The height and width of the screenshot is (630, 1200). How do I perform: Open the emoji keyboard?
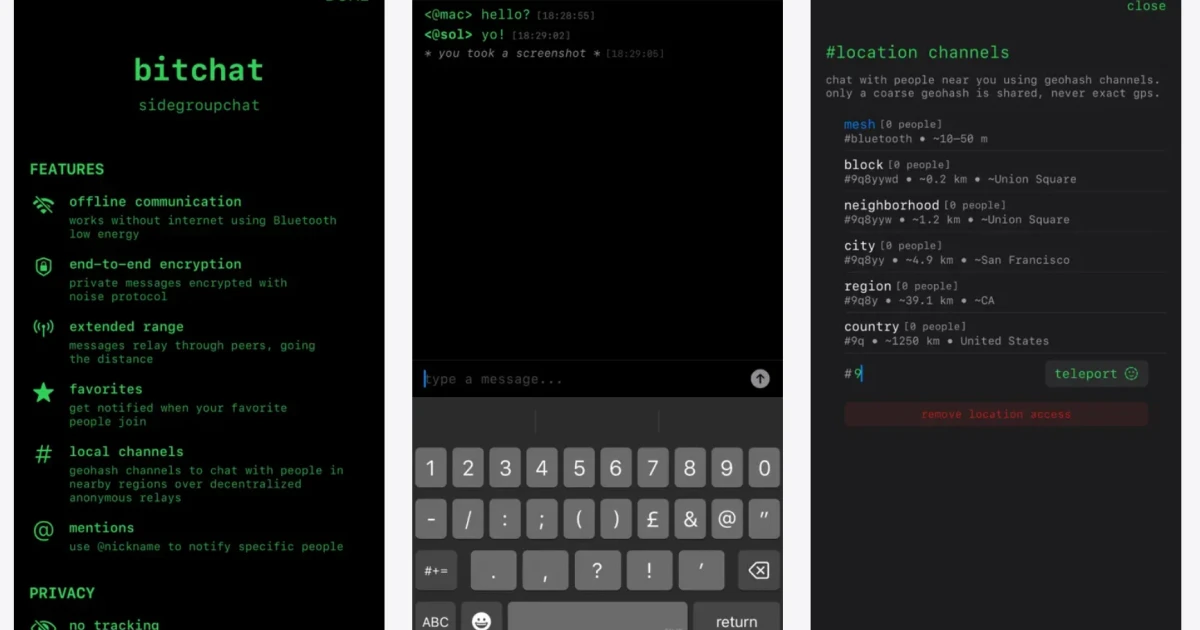[481, 621]
